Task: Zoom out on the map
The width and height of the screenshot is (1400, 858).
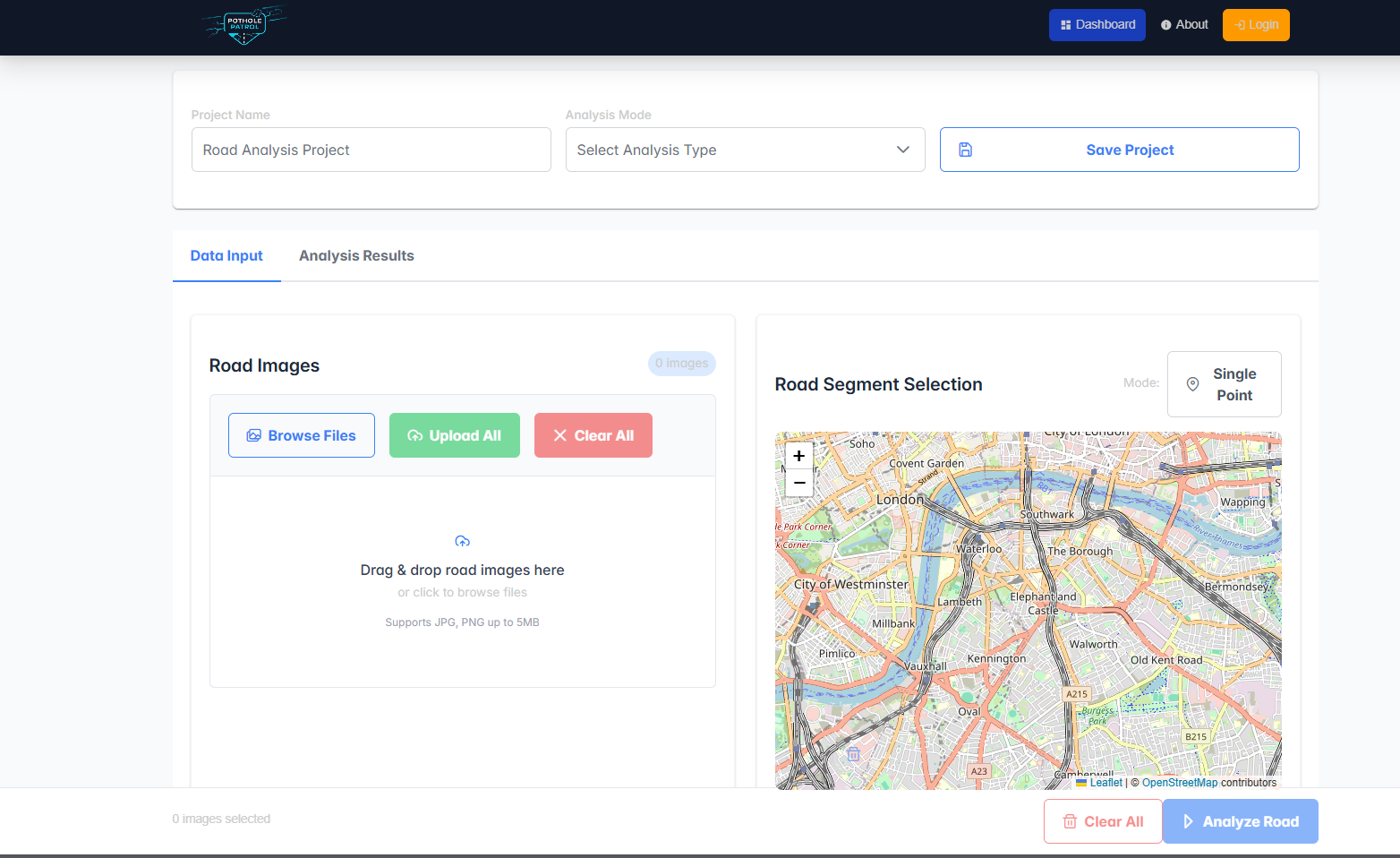Action: 799,483
